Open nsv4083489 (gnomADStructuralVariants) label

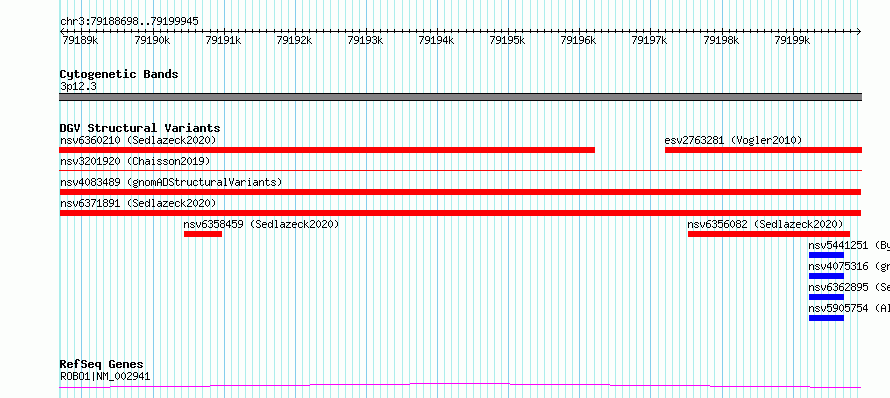coord(171,182)
